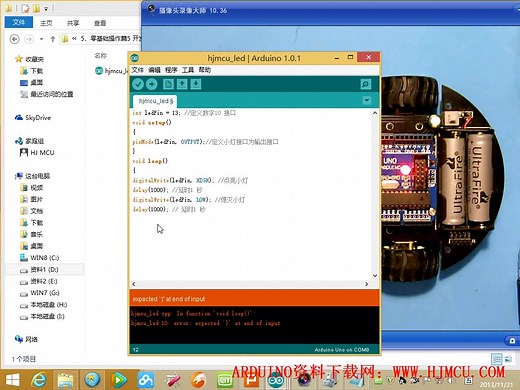This screenshot has width=520, height=390.
Task: Click the Open sketch up-arrow icon
Action: point(182,84)
